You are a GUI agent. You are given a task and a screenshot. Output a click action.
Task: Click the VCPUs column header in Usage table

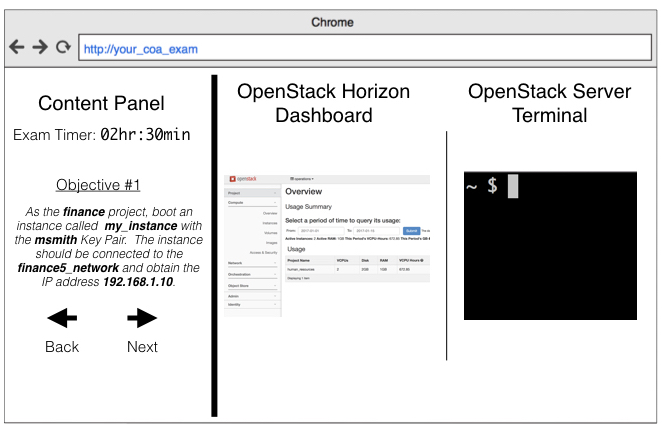[342, 261]
